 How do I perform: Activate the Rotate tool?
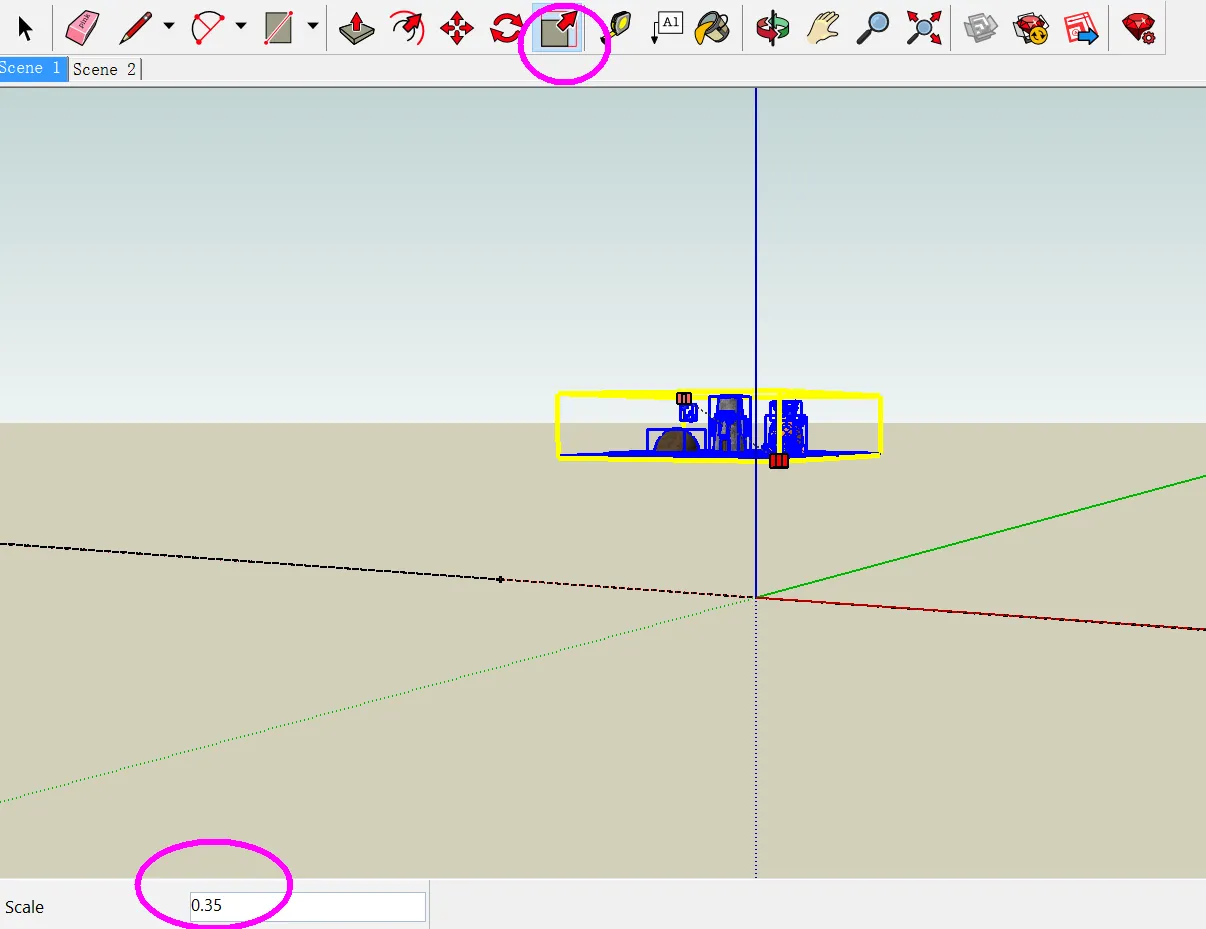[x=507, y=27]
